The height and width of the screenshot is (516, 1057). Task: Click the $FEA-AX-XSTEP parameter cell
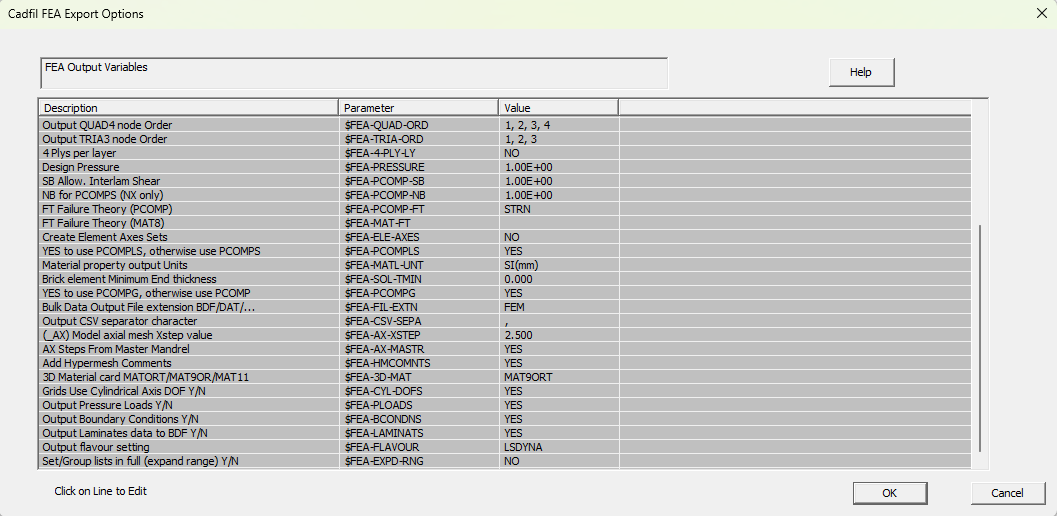click(419, 335)
